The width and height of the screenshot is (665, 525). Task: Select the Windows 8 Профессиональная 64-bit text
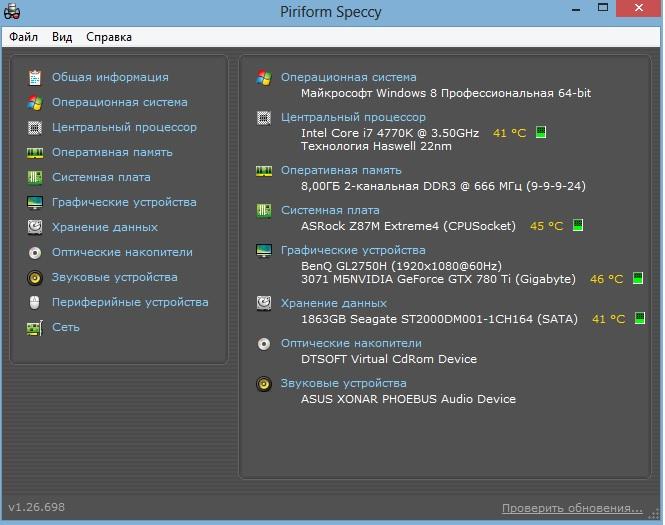point(446,93)
